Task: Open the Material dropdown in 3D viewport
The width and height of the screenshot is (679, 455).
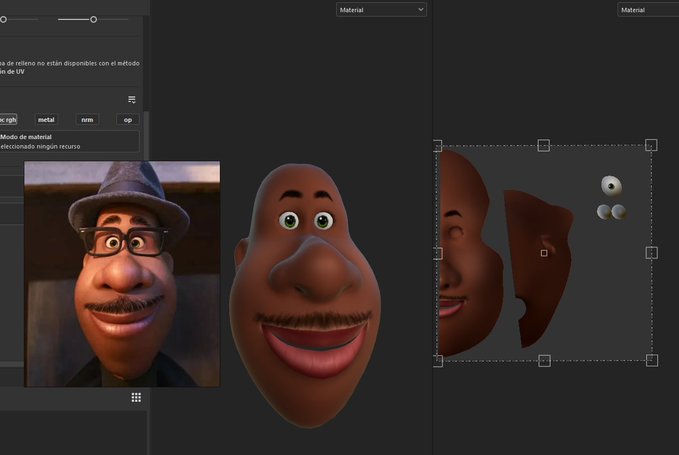Action: click(381, 10)
